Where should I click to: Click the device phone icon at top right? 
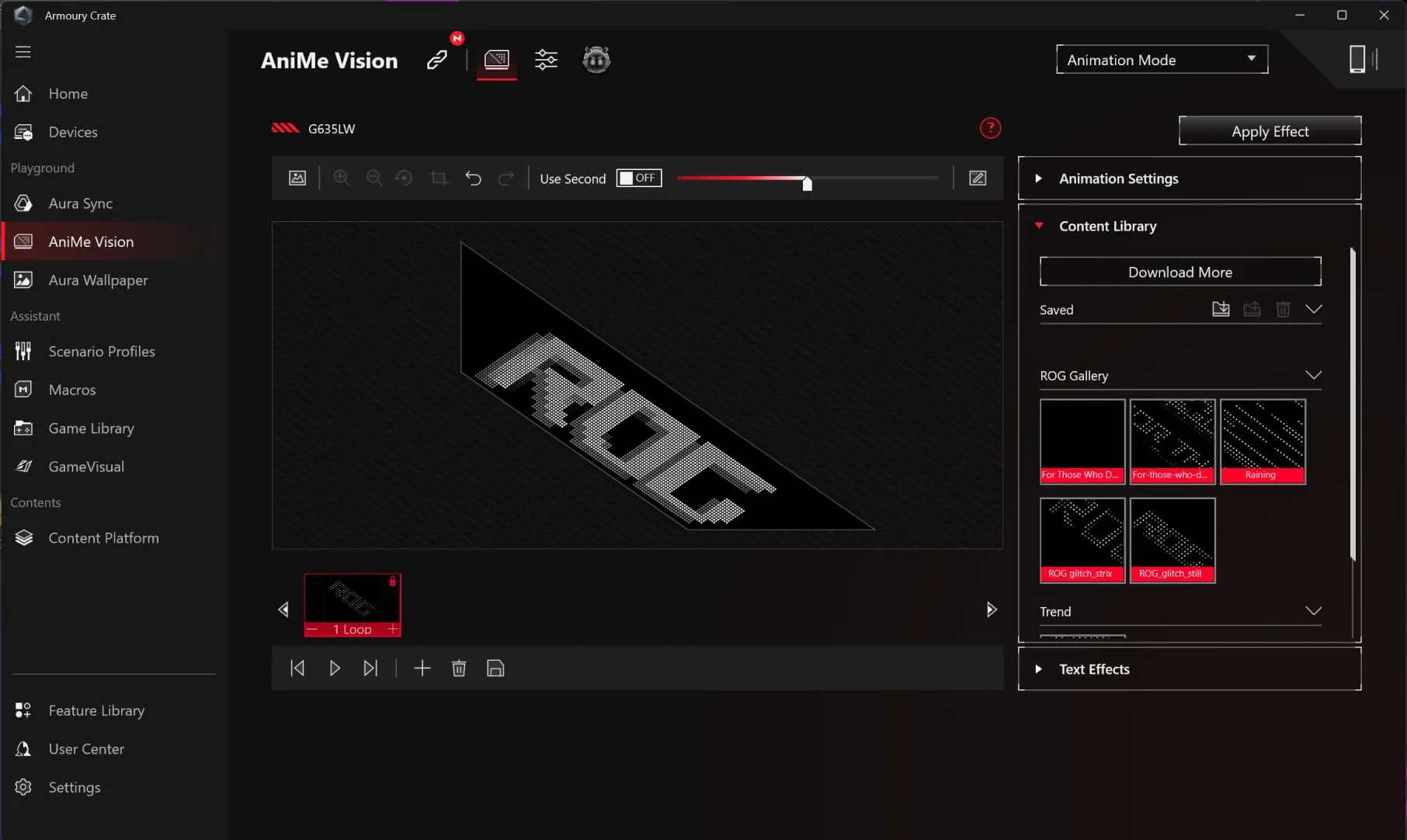1357,59
